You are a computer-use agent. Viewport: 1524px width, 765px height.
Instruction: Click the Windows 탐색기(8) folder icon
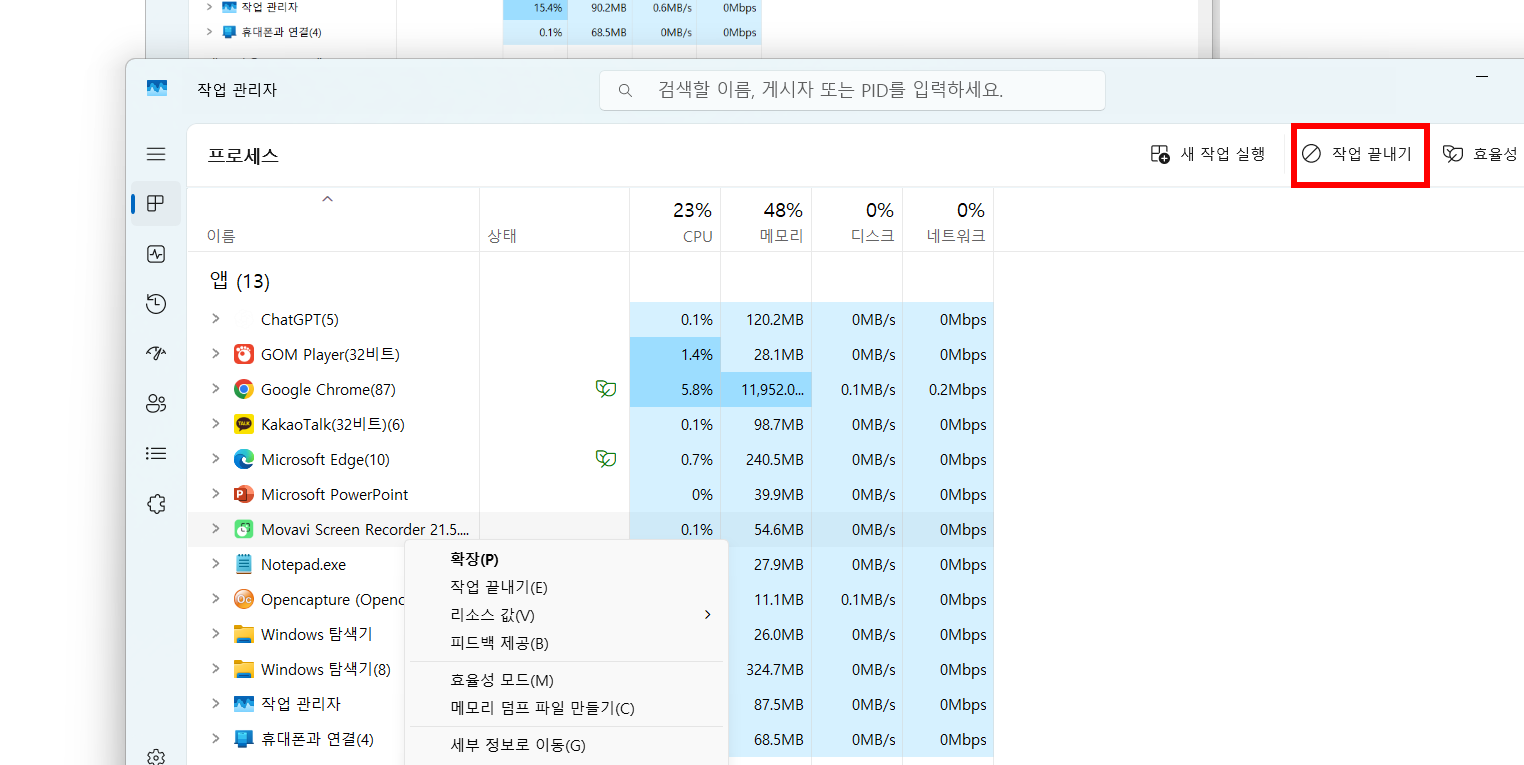tap(244, 669)
